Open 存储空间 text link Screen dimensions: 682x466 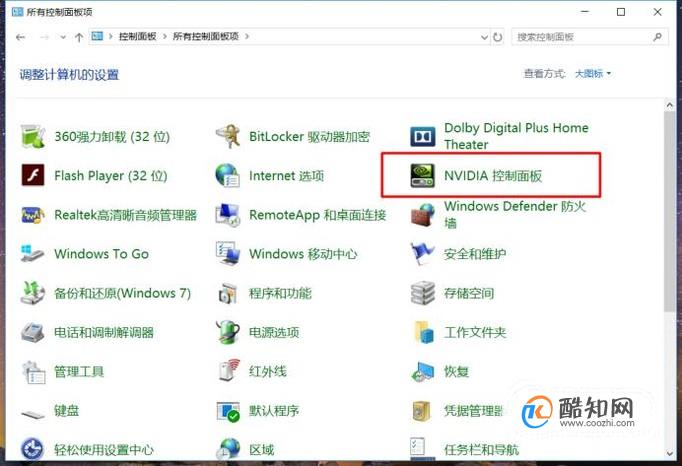469,293
